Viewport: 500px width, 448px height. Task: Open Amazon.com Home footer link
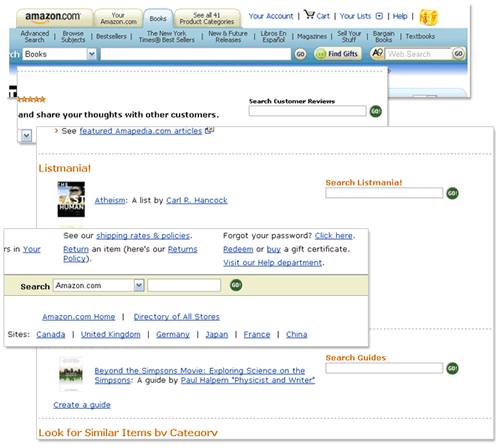pos(79,317)
